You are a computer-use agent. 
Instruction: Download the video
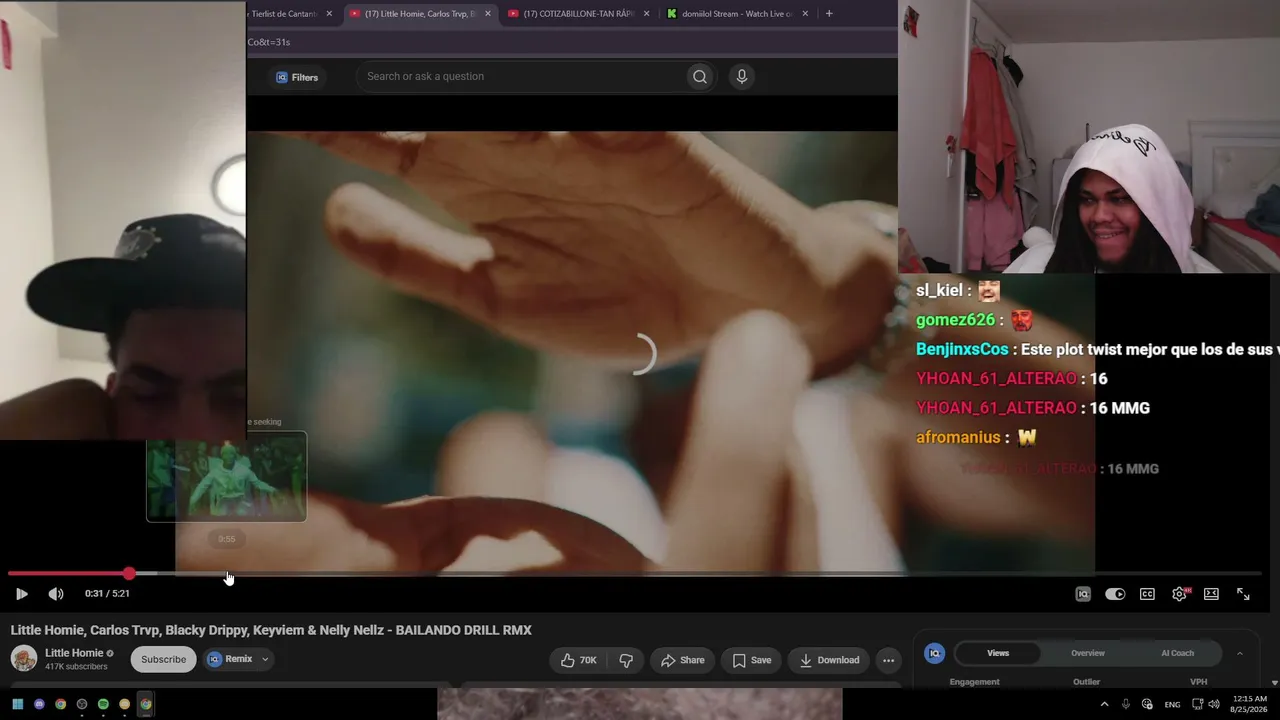(x=828, y=660)
